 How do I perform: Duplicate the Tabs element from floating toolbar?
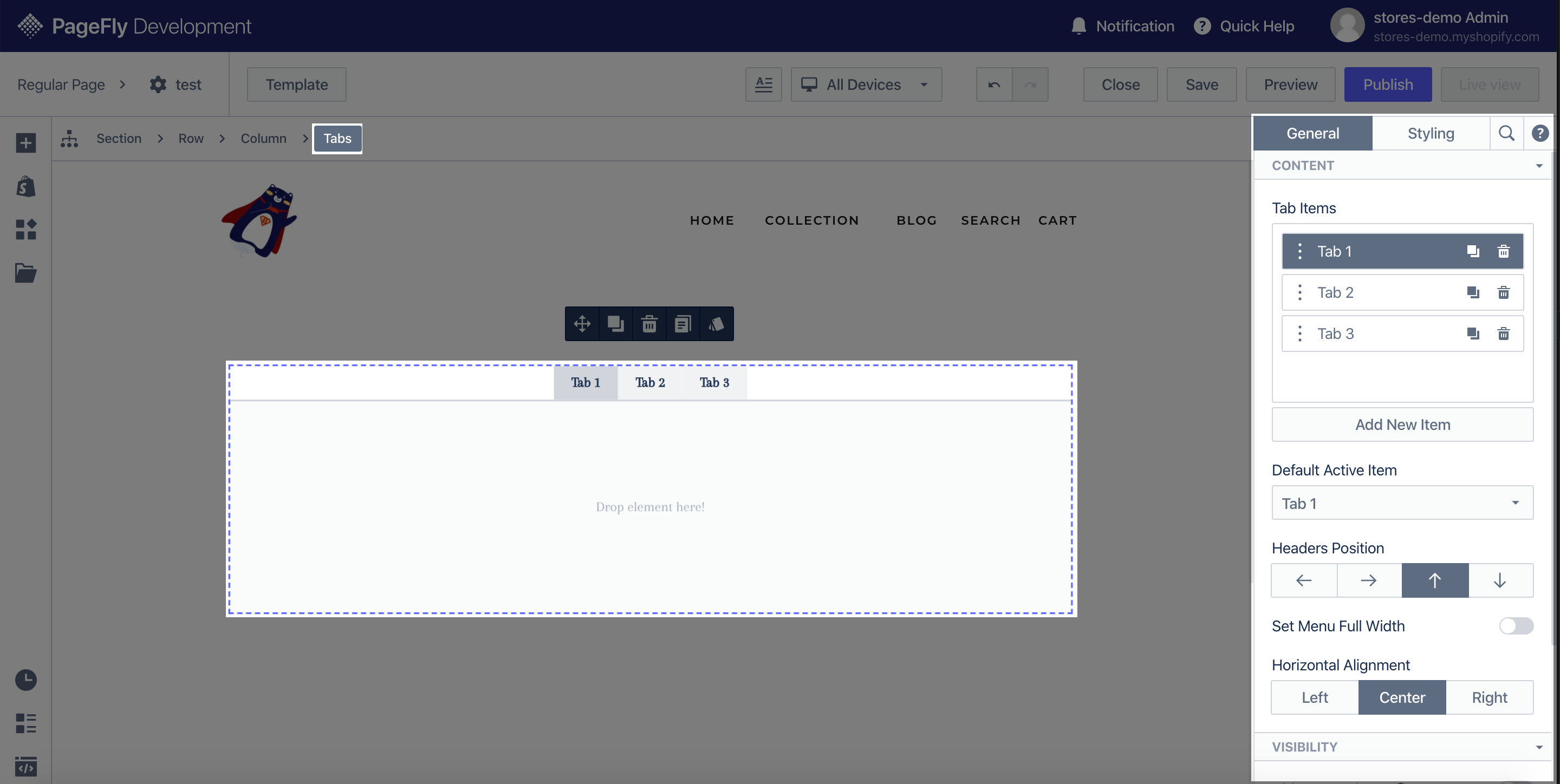[x=616, y=324]
